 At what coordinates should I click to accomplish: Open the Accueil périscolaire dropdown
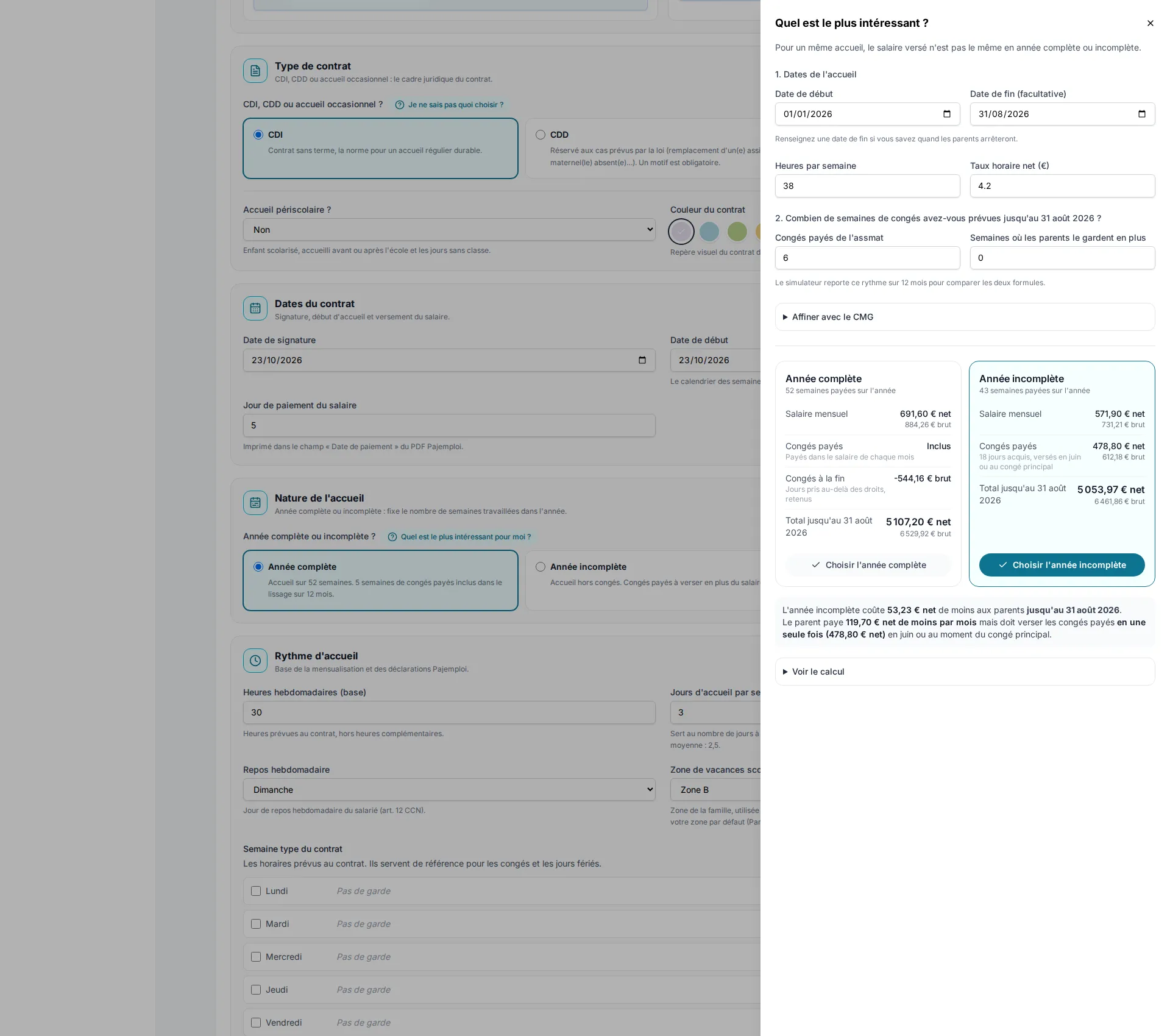tap(449, 230)
